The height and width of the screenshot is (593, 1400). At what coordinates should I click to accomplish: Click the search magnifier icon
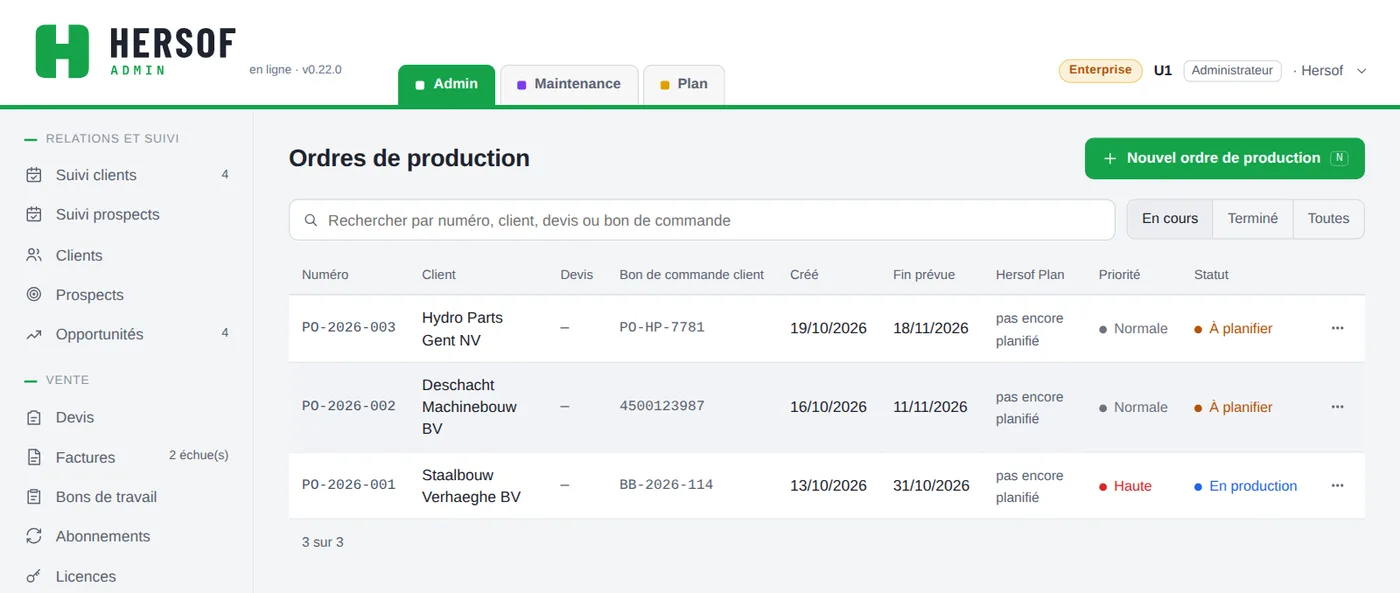tap(311, 220)
